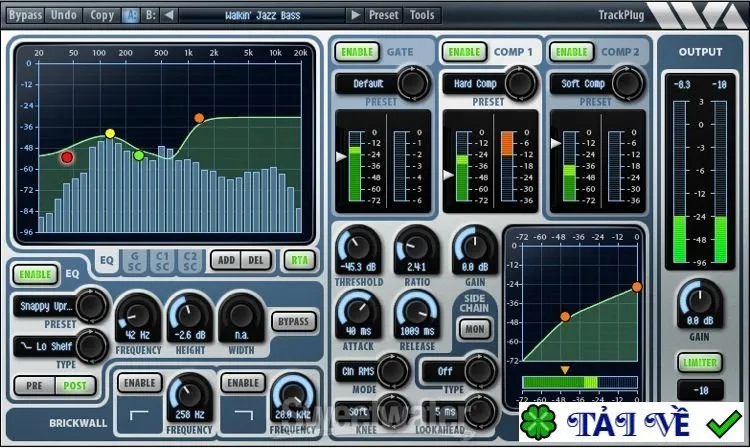Click the side chain MON button

coord(474,329)
